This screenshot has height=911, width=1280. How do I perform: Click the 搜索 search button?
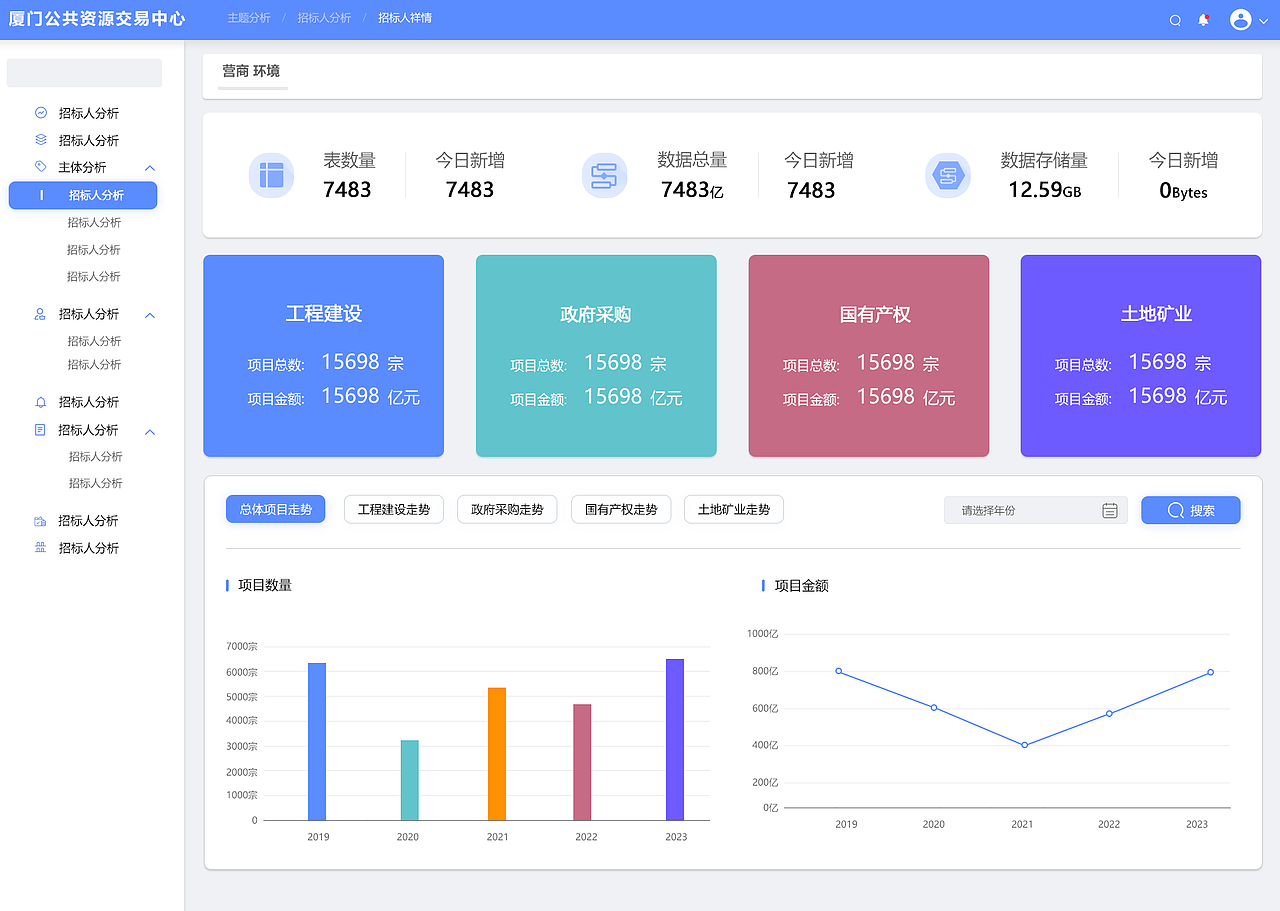click(1191, 510)
